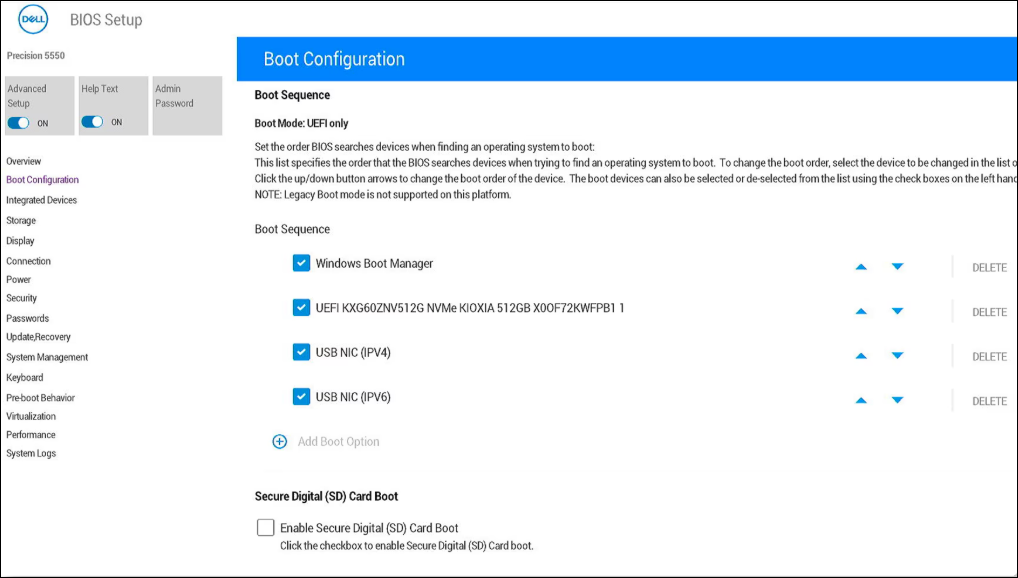Select Virtualization in the sidebar
This screenshot has width=1018, height=578.
pos(31,416)
